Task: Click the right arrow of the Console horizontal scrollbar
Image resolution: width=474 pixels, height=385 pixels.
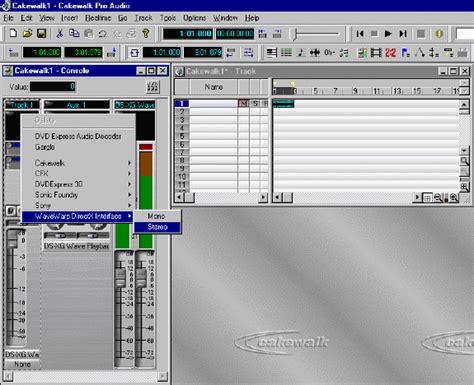Action: (162, 376)
